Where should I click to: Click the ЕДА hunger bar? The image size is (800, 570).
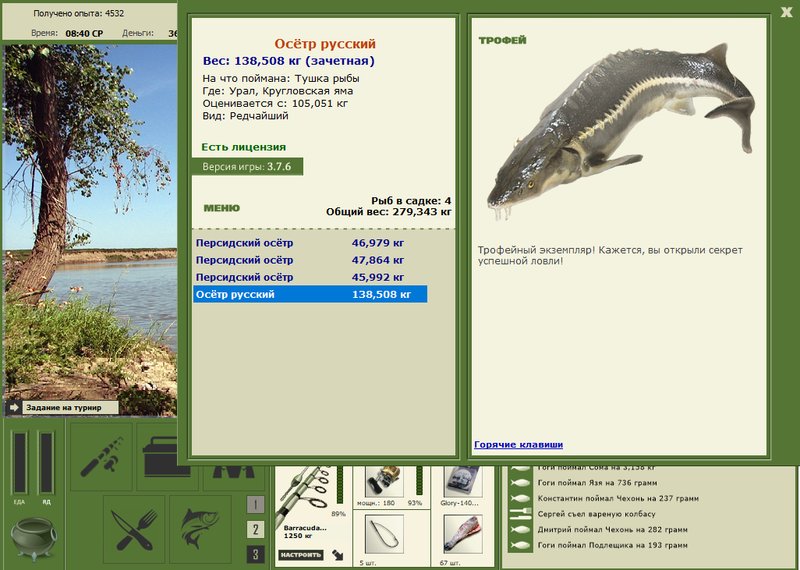point(20,462)
